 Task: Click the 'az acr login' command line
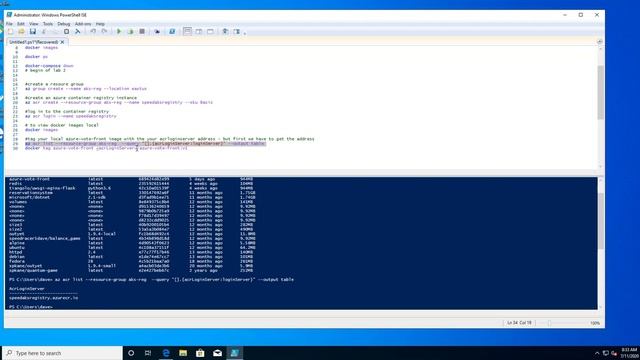point(71,116)
